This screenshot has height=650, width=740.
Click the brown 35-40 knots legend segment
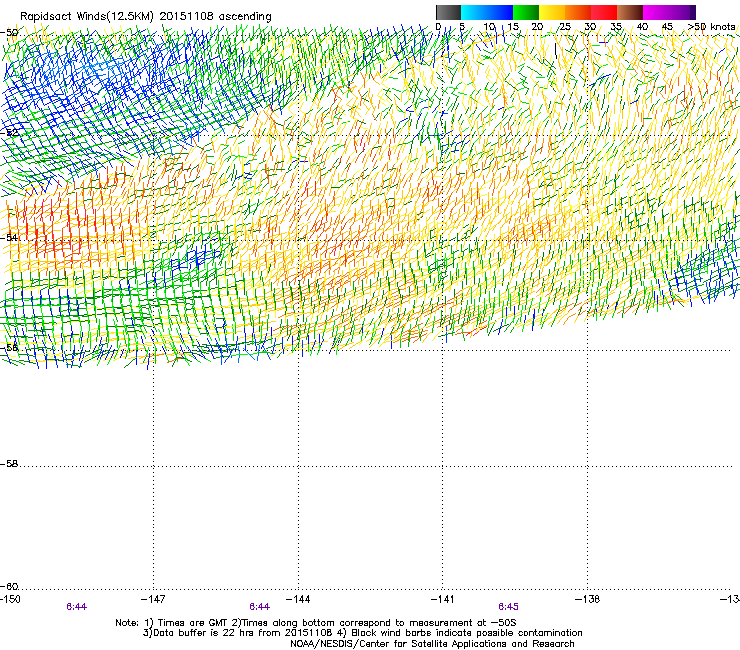coord(630,12)
